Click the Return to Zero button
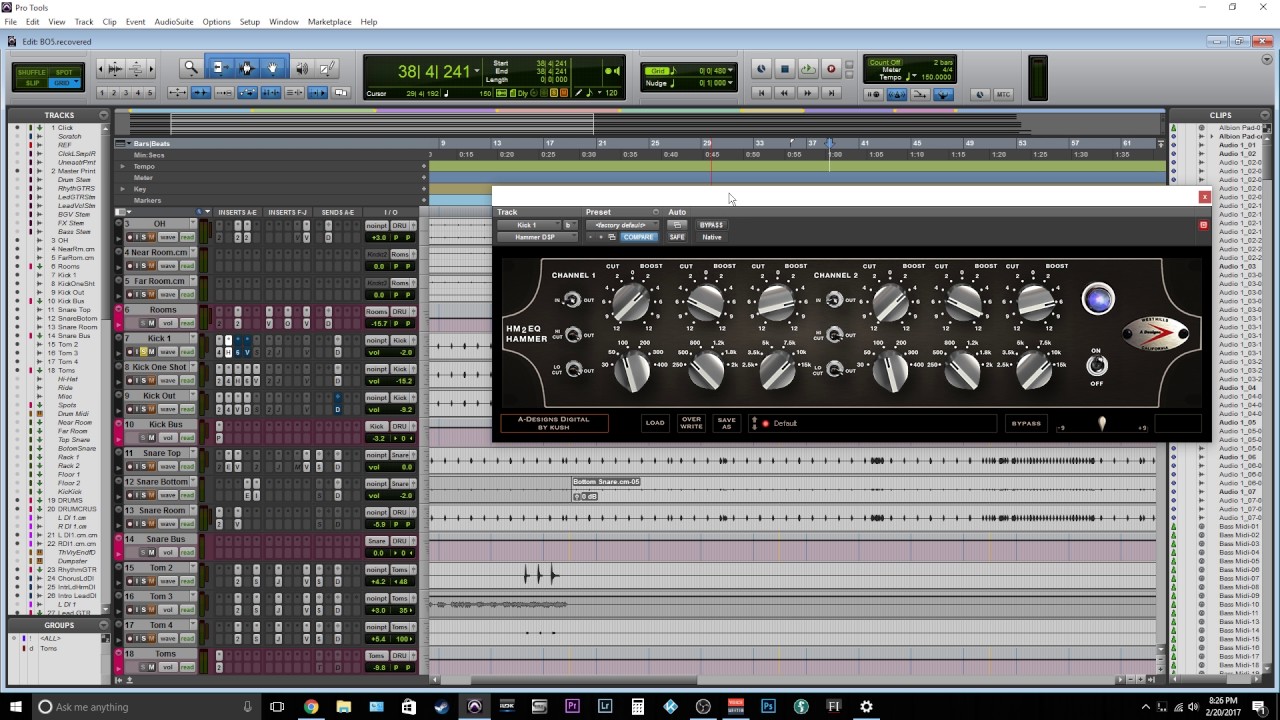The image size is (1280, 720). [761, 93]
